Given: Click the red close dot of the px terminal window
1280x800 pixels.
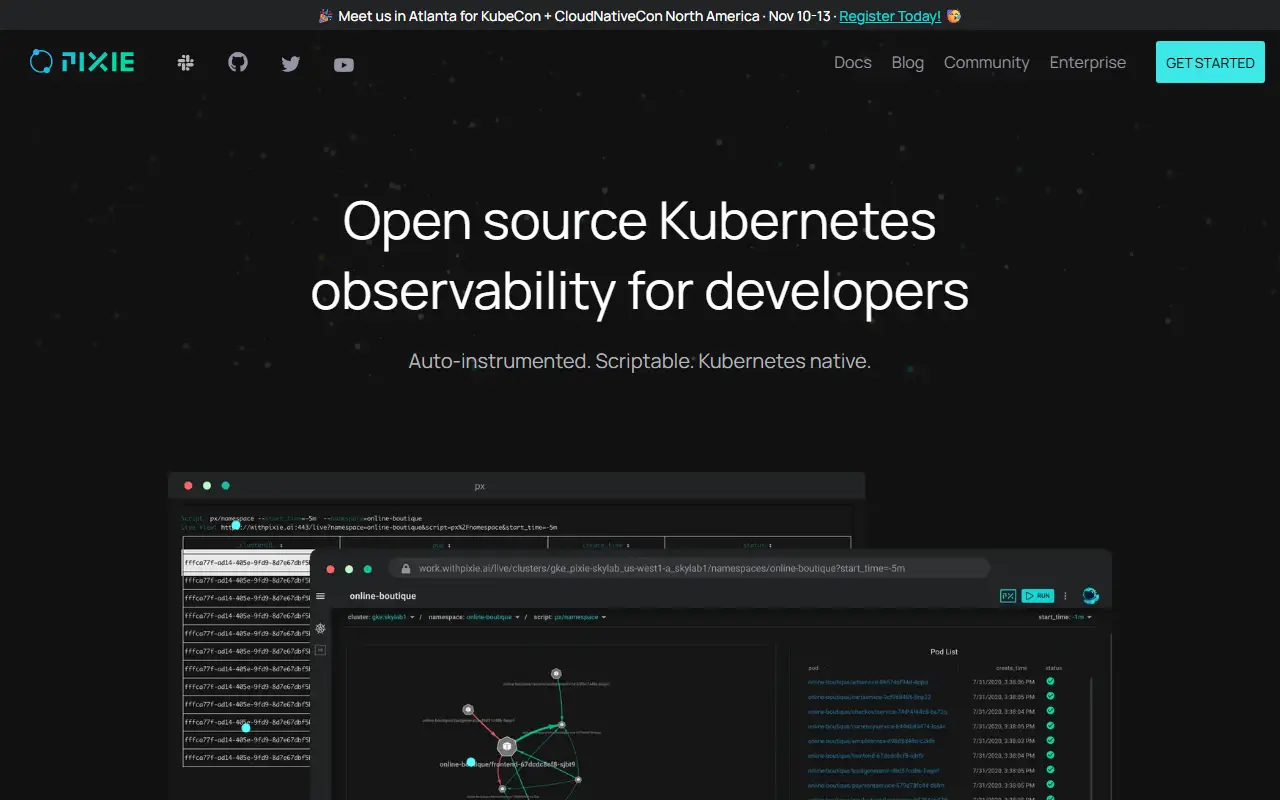Looking at the screenshot, I should [x=188, y=486].
